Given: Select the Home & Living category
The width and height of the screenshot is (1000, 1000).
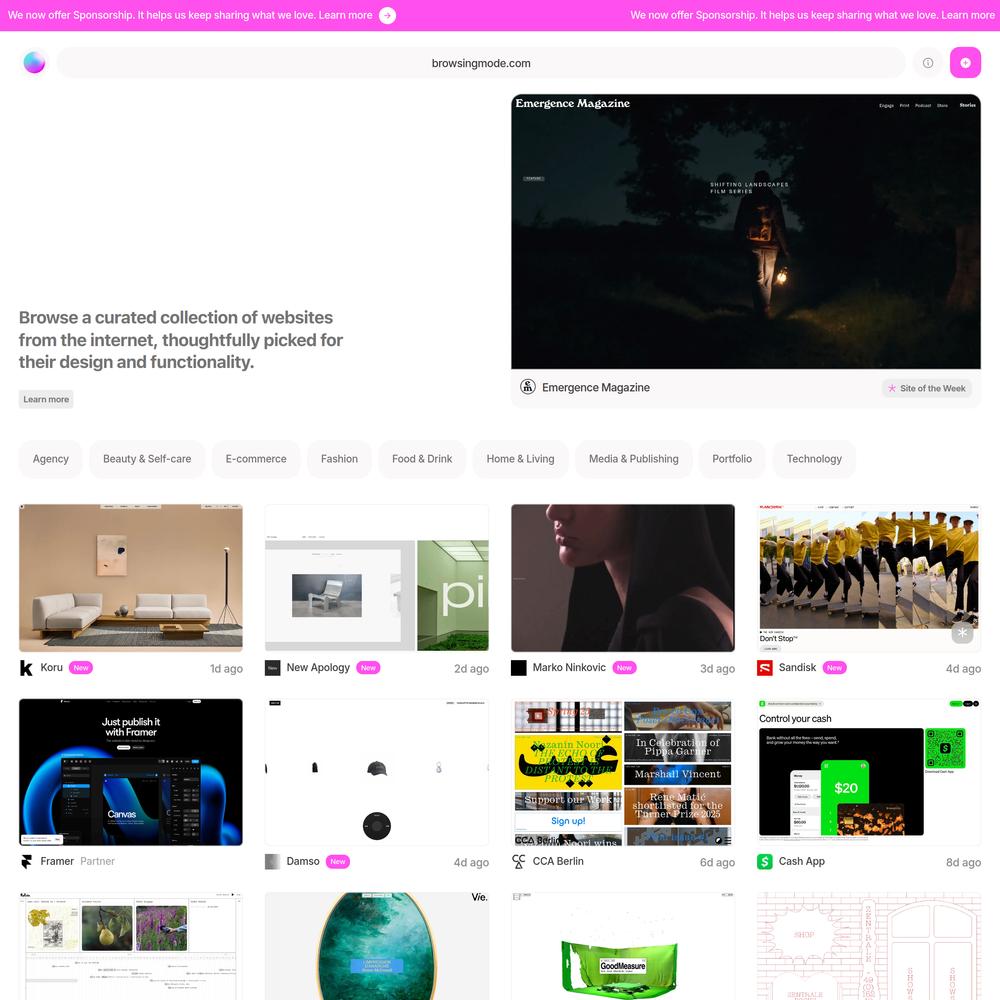Looking at the screenshot, I should point(520,459).
